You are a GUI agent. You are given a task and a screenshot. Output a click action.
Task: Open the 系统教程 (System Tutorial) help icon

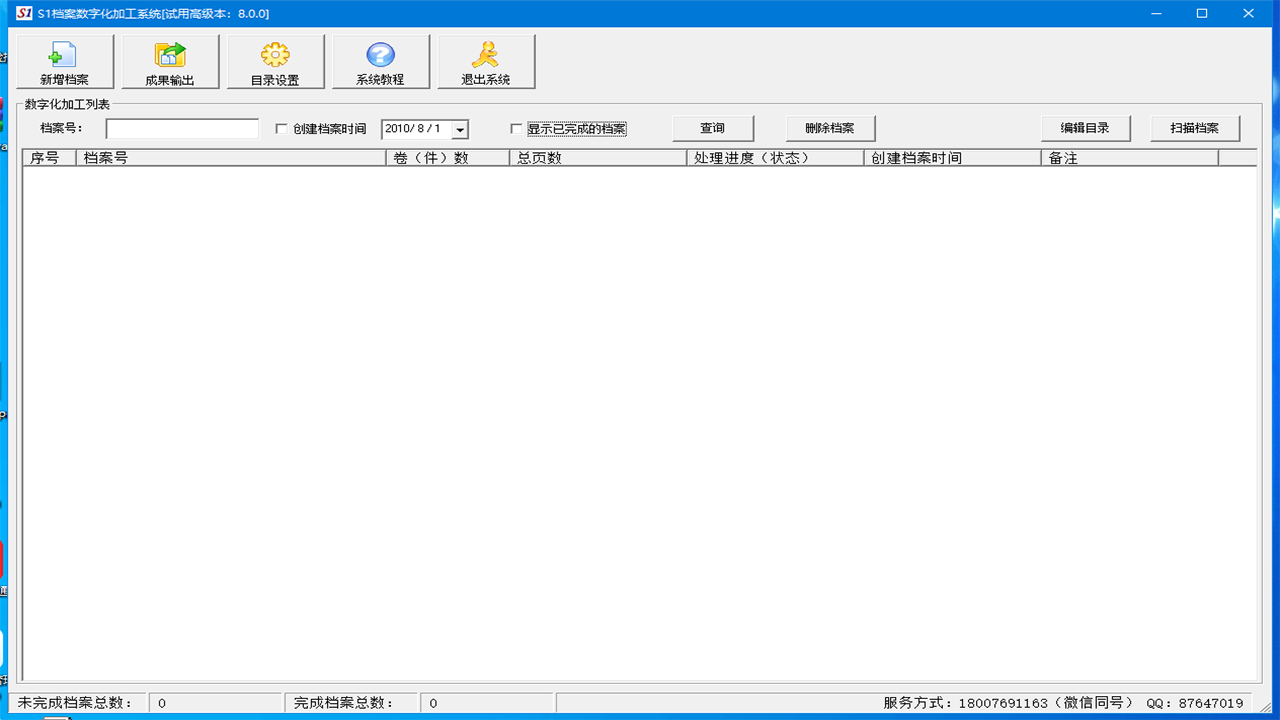[x=380, y=60]
